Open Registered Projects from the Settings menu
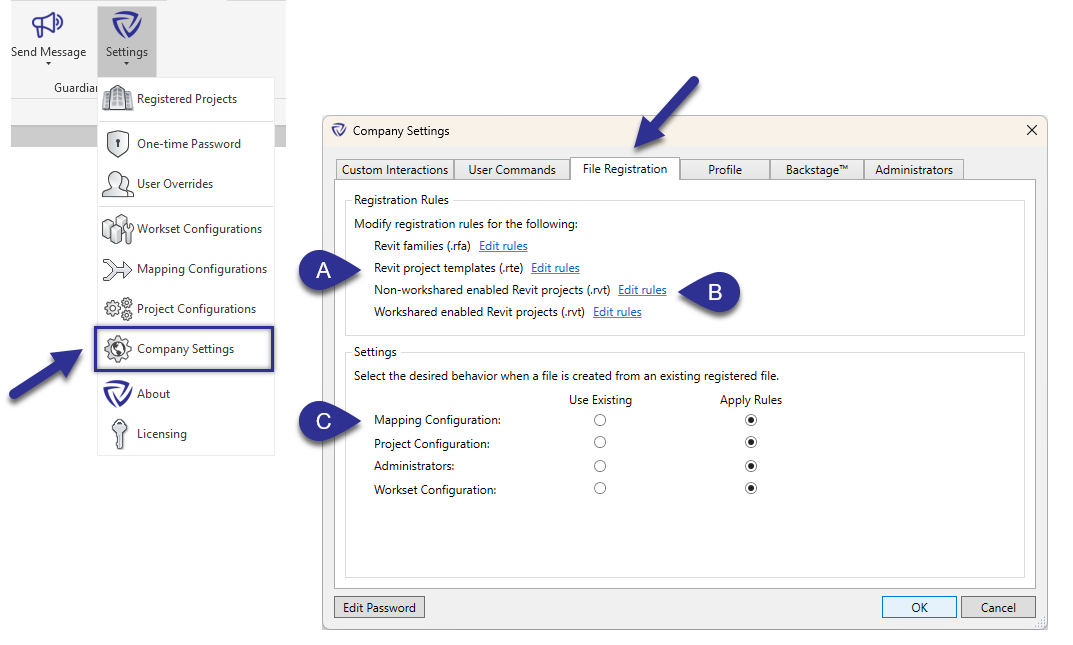1073x645 pixels. [x=118, y=99]
